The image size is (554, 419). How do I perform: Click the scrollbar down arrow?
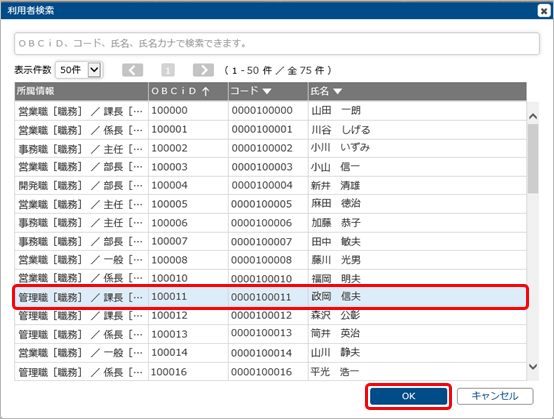click(533, 367)
